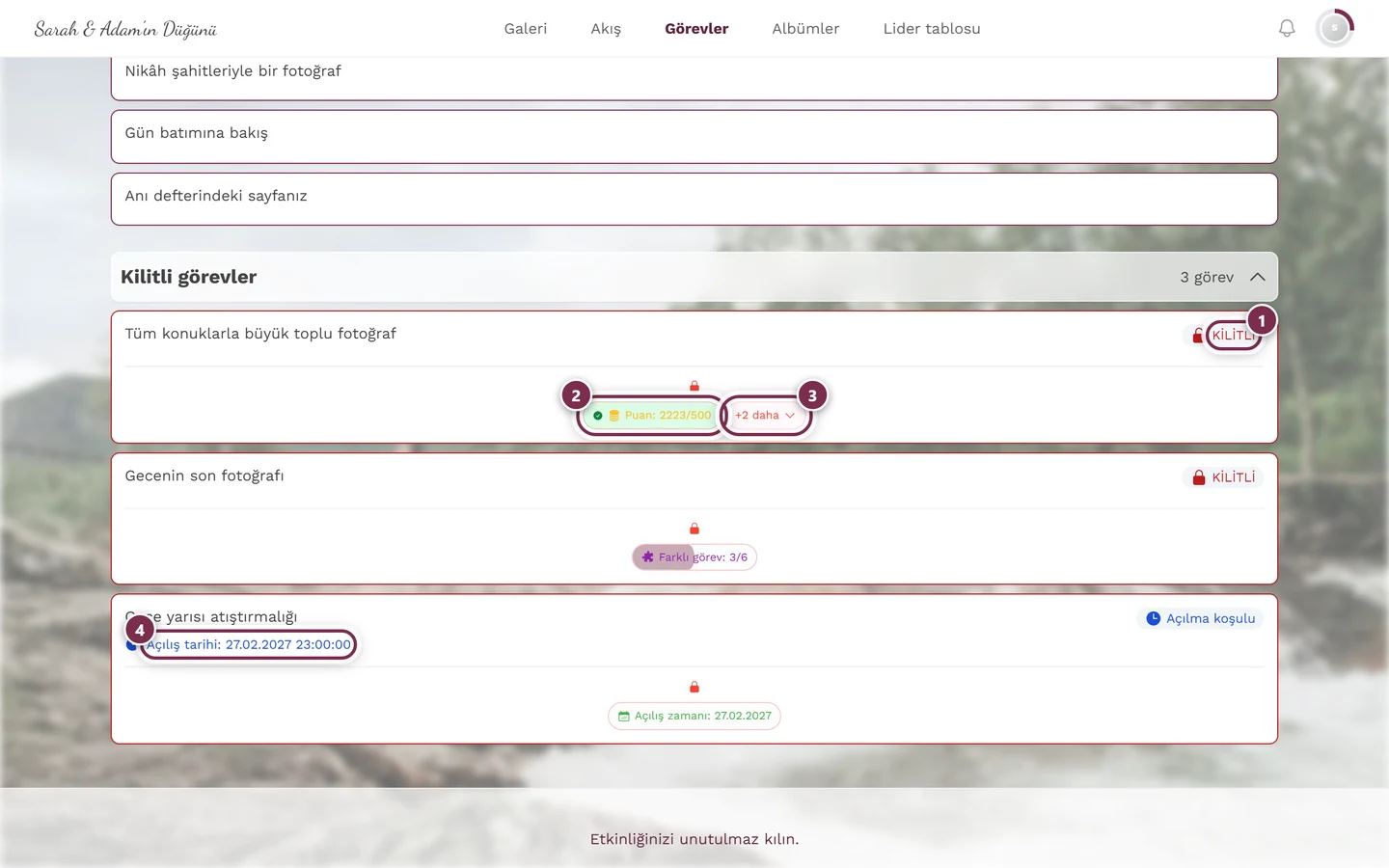Click lock icon in Gecenin son fotoğrafı KİLİTLİ badge

(x=1199, y=477)
